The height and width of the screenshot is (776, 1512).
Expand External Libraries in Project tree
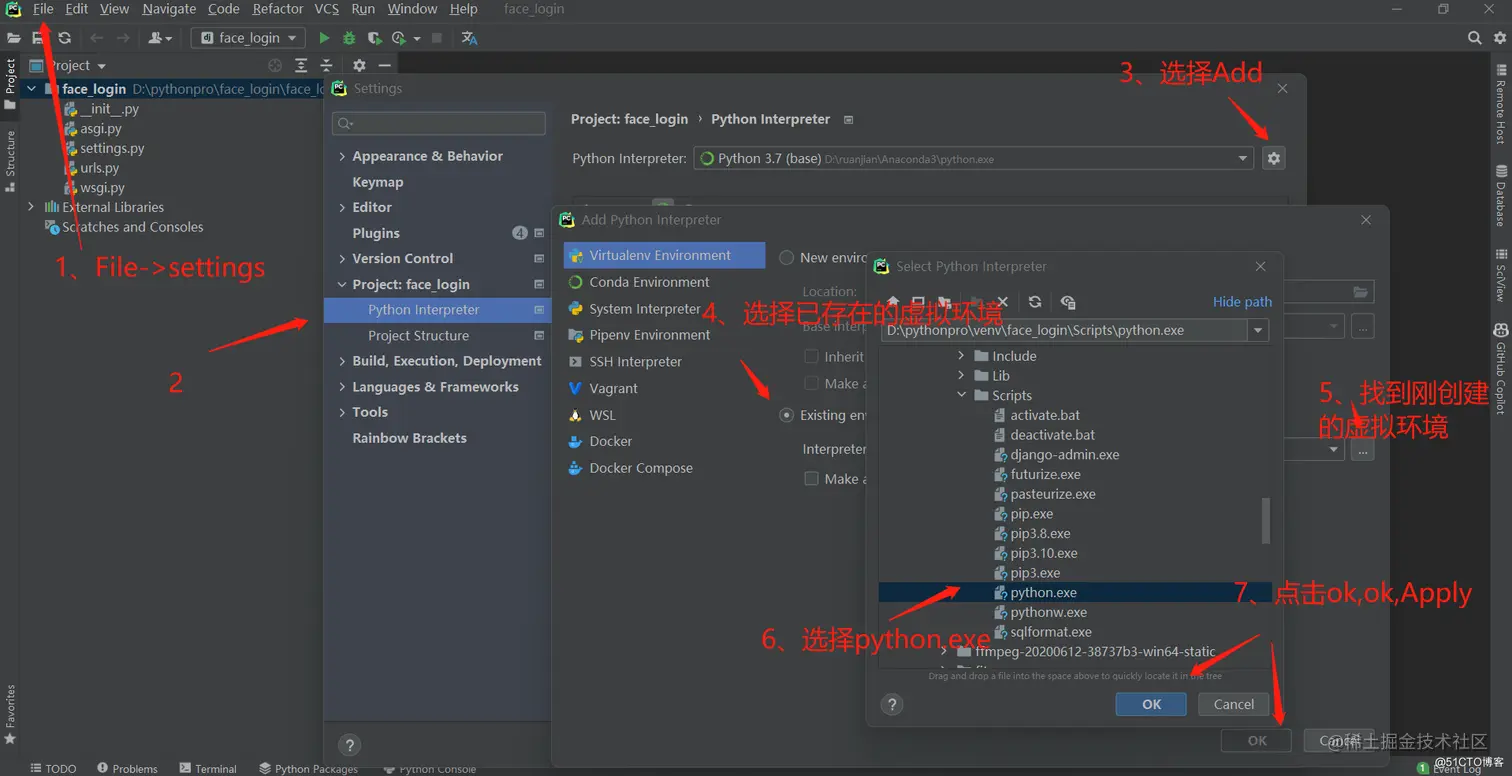coord(31,207)
